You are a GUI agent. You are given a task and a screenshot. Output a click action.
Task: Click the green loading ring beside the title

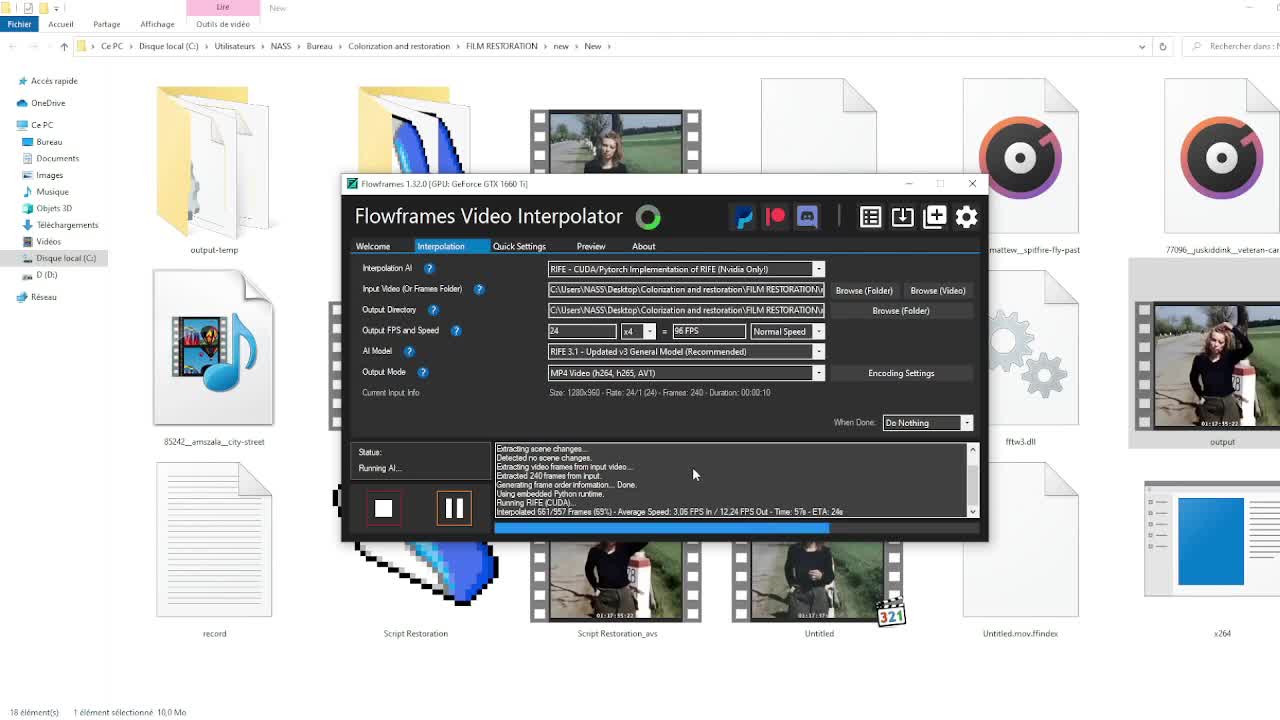pyautogui.click(x=648, y=217)
